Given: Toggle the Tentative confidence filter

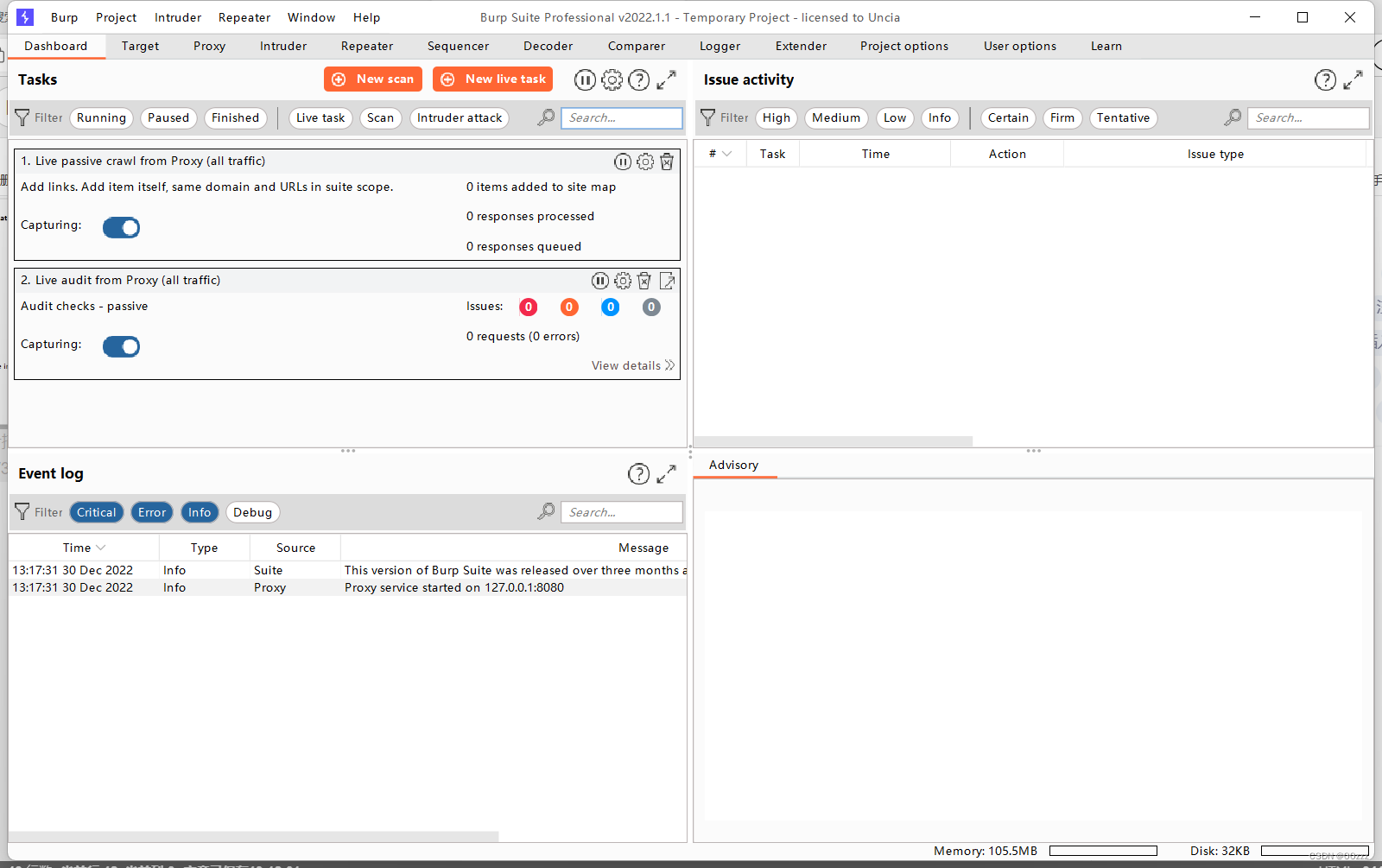Looking at the screenshot, I should [1123, 118].
